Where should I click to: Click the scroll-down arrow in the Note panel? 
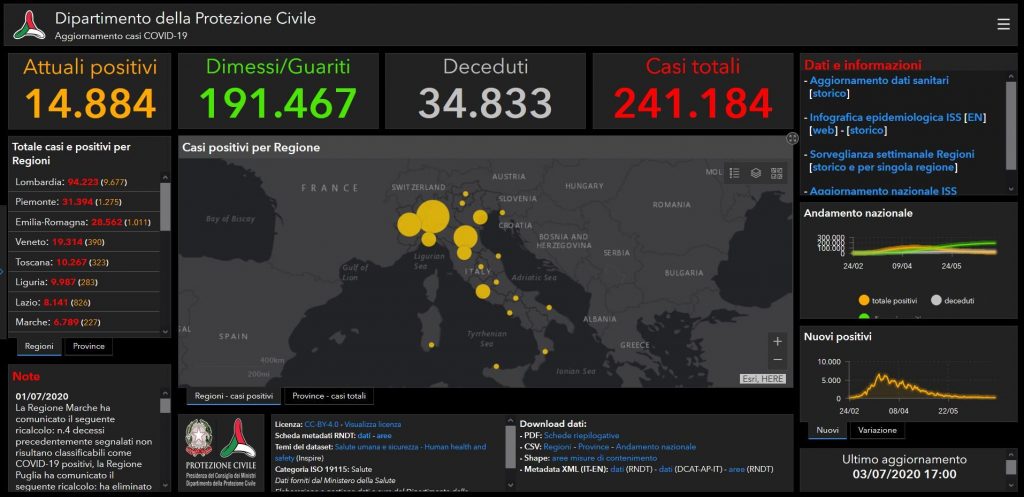point(165,486)
